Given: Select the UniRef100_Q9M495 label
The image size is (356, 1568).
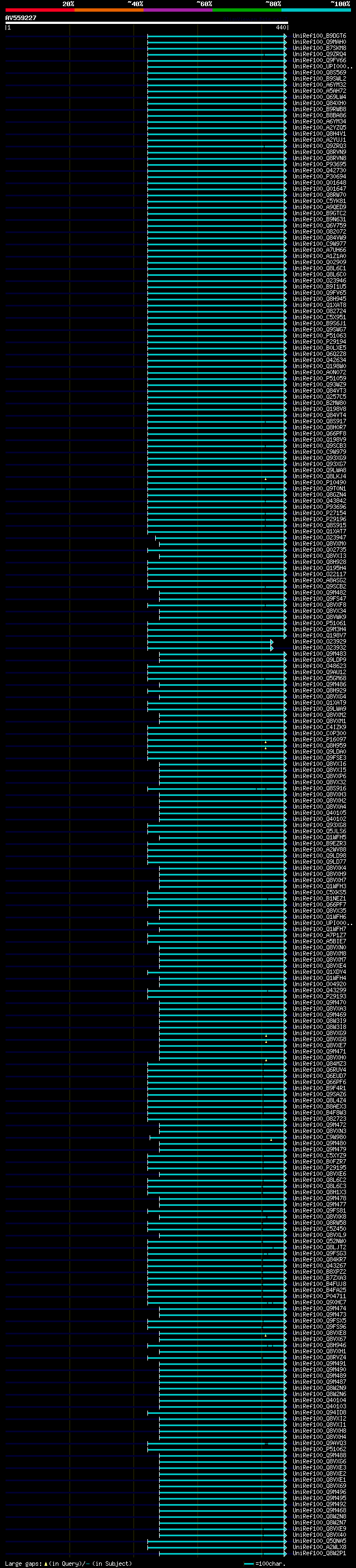Looking at the screenshot, I should tap(319, 1498).
